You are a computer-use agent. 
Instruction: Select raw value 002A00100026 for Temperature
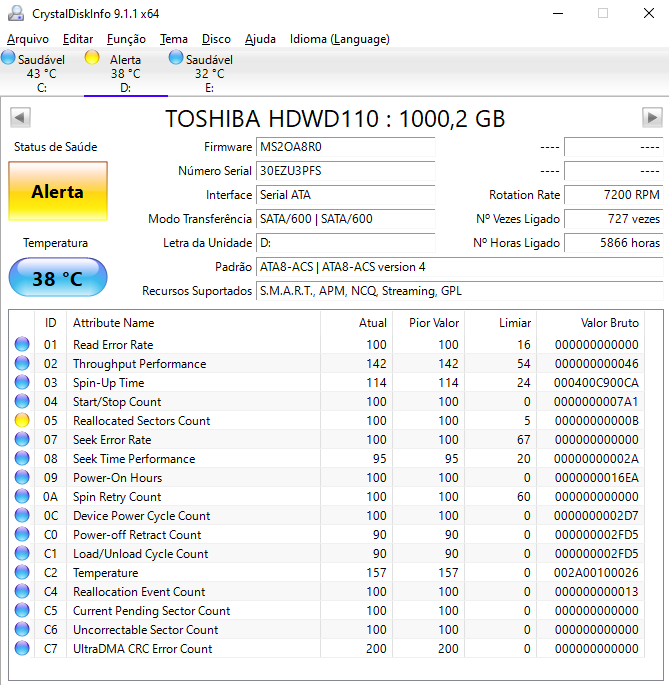596,573
